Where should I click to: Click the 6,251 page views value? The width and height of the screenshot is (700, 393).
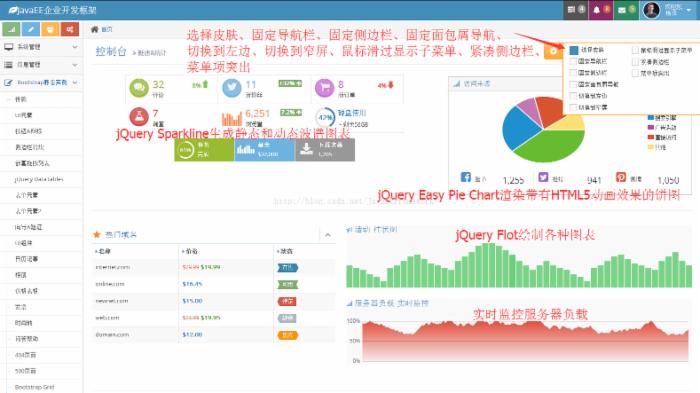point(257,113)
